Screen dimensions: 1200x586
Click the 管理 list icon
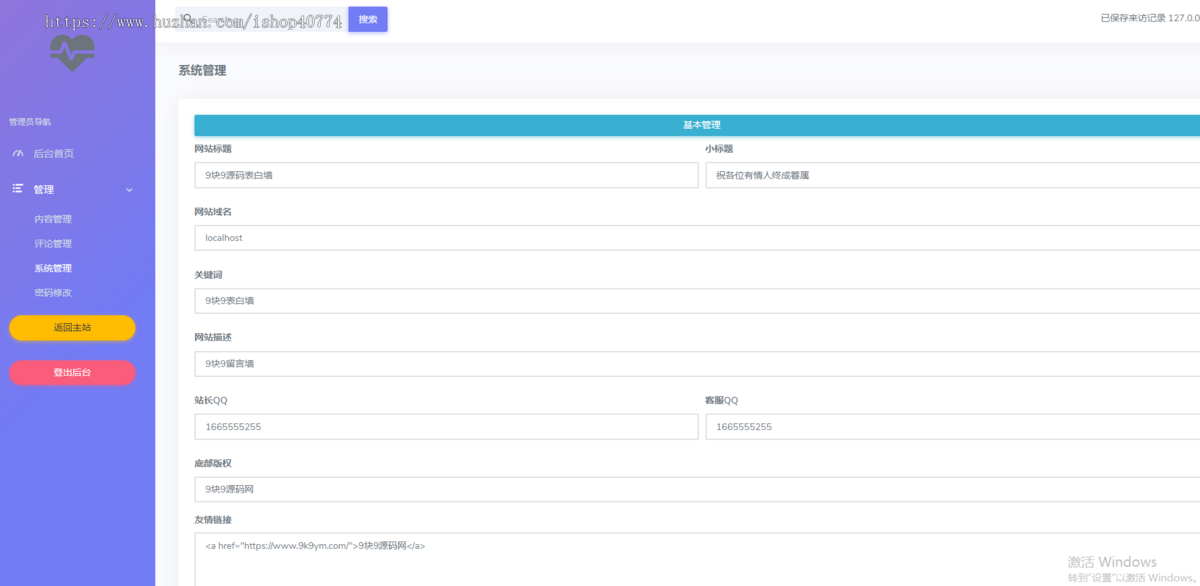18,189
